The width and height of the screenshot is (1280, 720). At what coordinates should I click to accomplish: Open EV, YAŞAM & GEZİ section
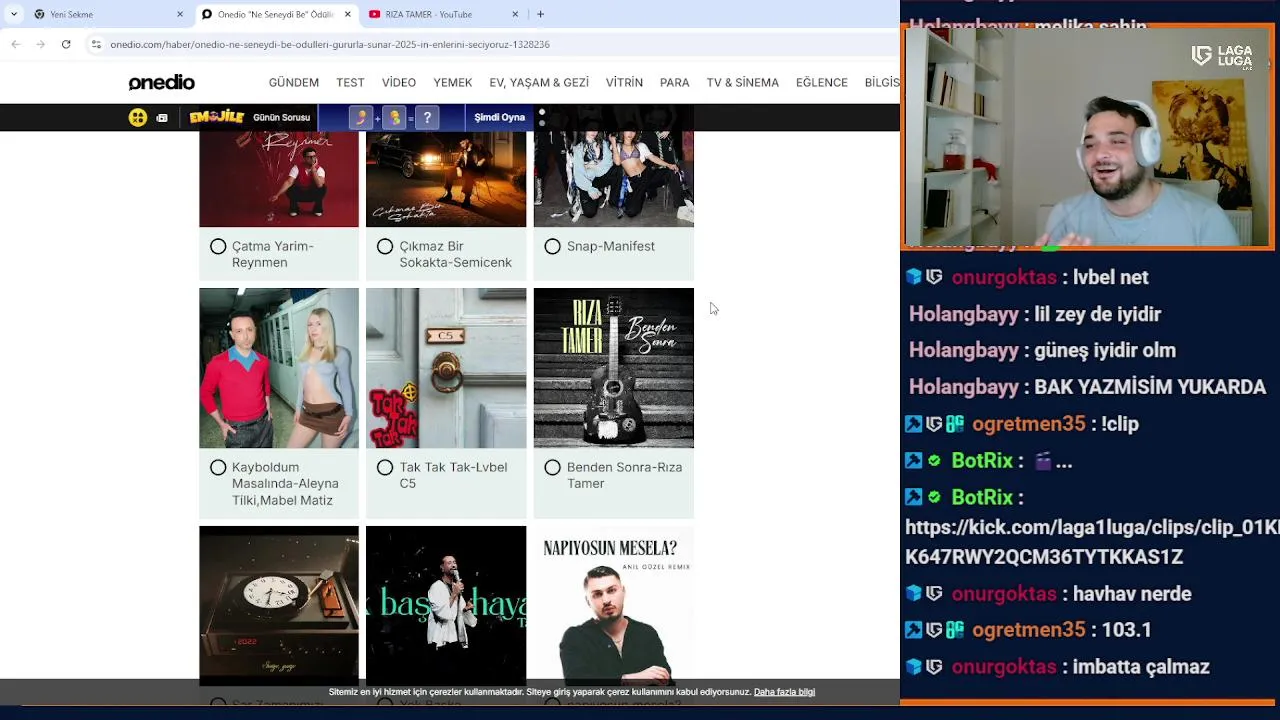(539, 82)
